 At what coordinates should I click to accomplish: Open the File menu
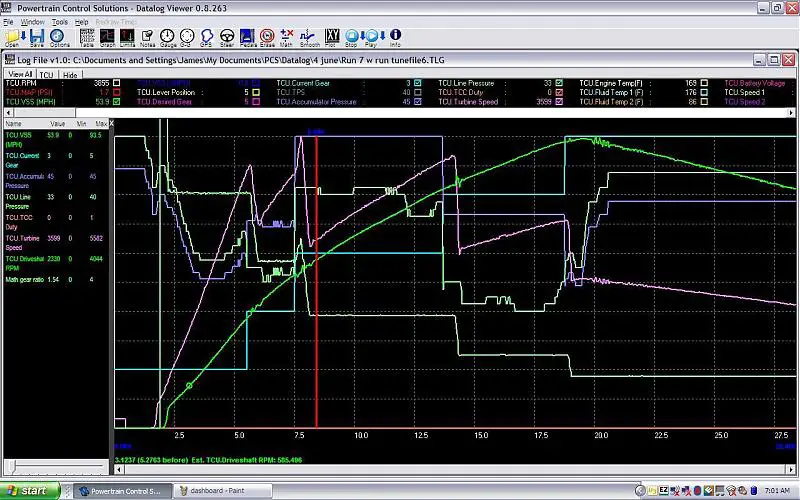pyautogui.click(x=9, y=22)
